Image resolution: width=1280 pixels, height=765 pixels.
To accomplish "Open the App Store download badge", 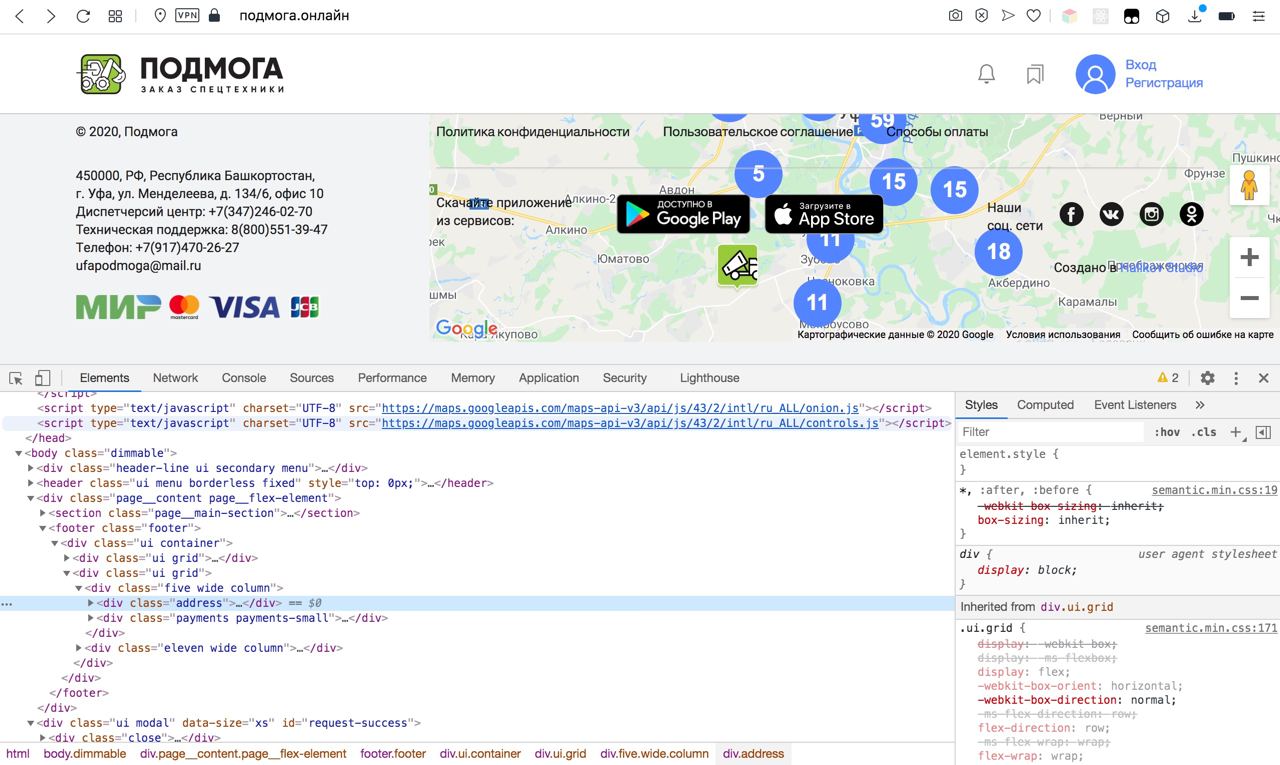I will 824,214.
